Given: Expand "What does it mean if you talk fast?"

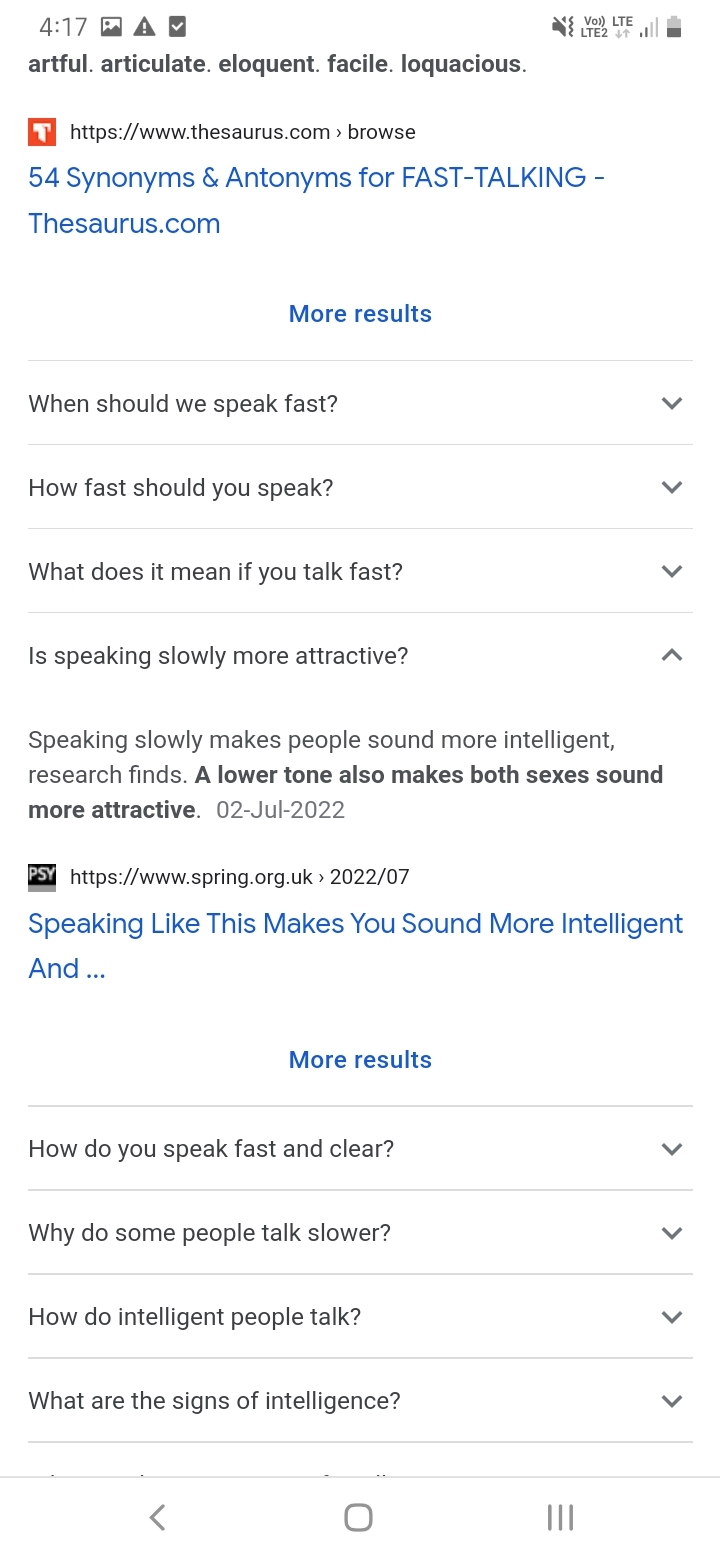Looking at the screenshot, I should [360, 571].
